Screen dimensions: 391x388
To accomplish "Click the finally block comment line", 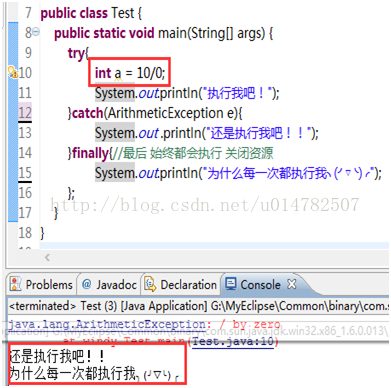I will pyautogui.click(x=170, y=153).
